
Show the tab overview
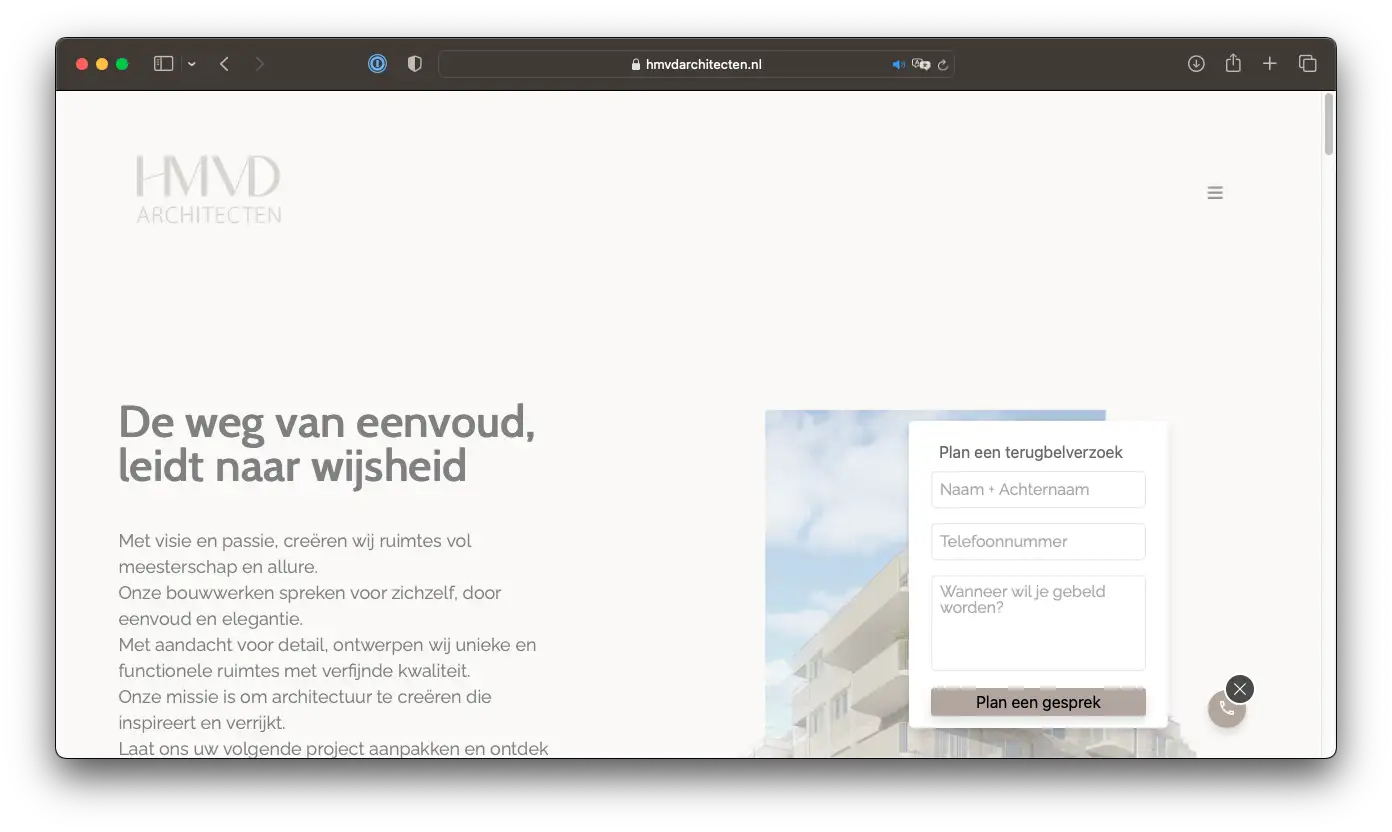[1307, 64]
